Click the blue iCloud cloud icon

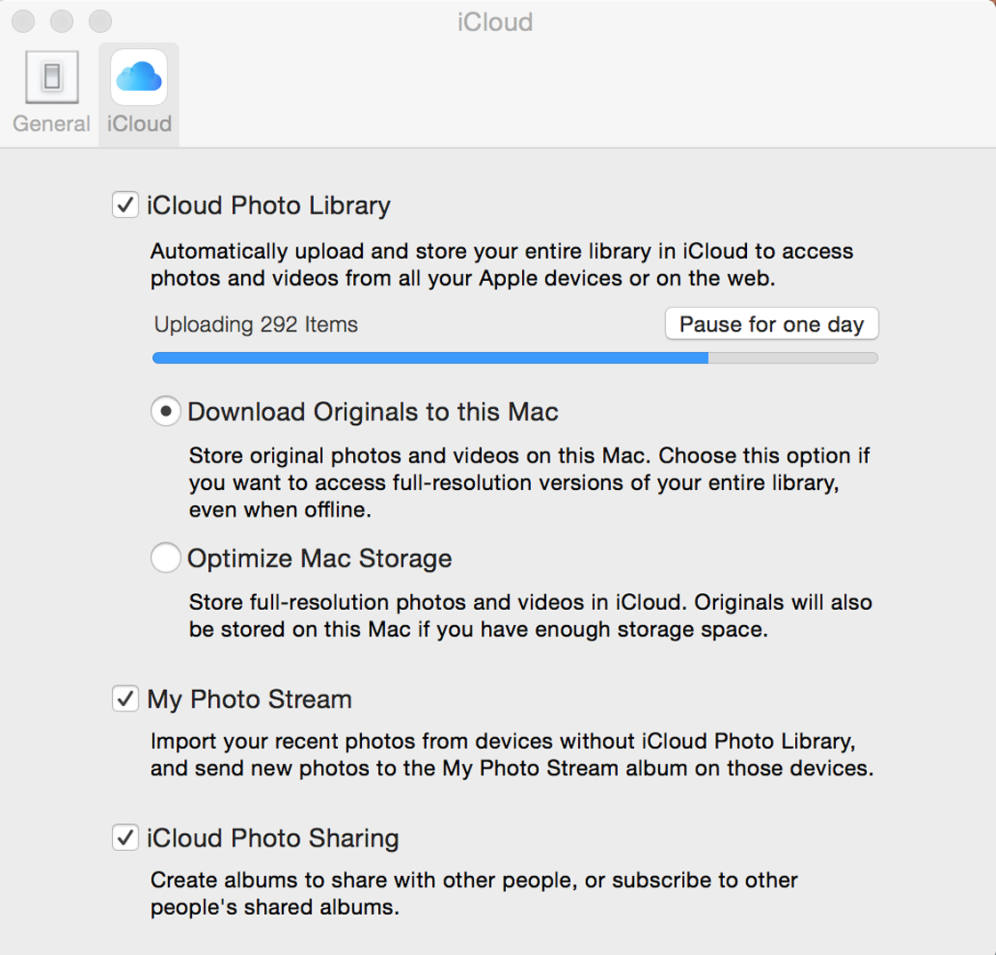click(139, 77)
